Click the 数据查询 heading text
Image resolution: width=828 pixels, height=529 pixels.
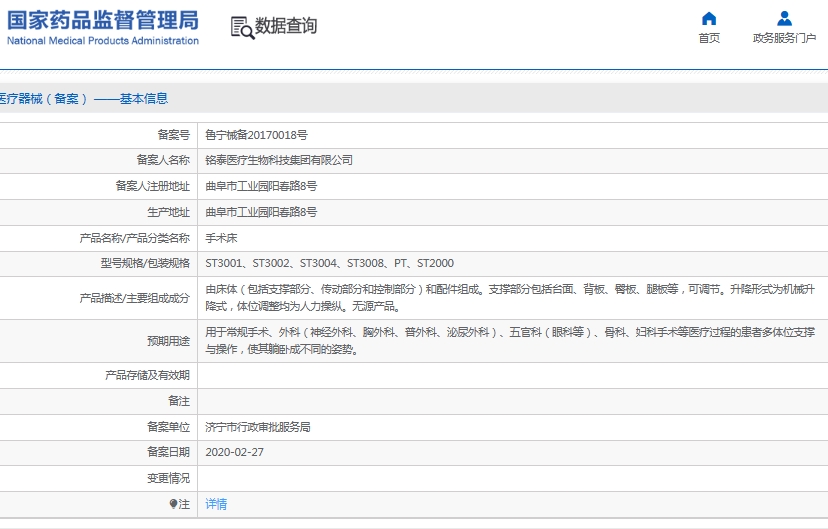pos(286,25)
